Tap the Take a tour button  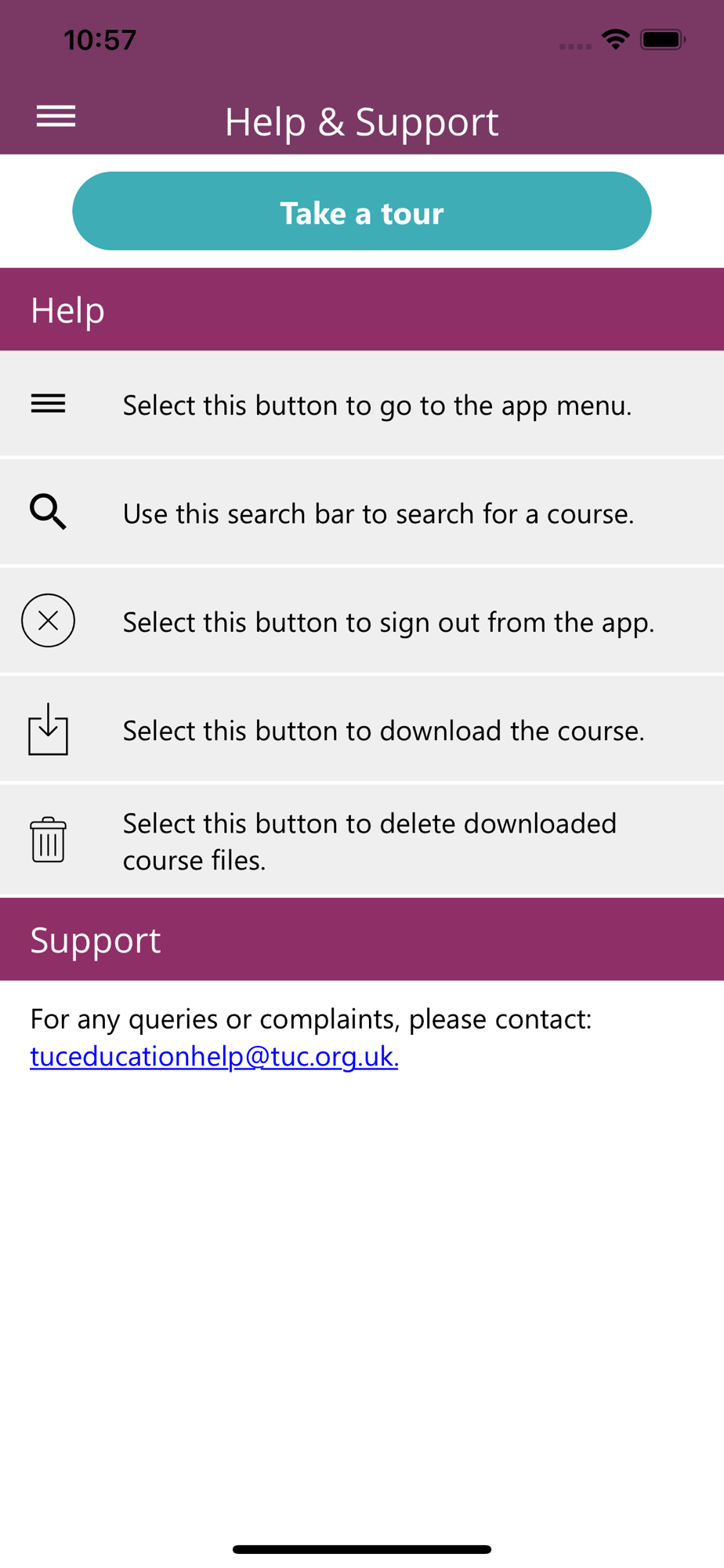361,211
